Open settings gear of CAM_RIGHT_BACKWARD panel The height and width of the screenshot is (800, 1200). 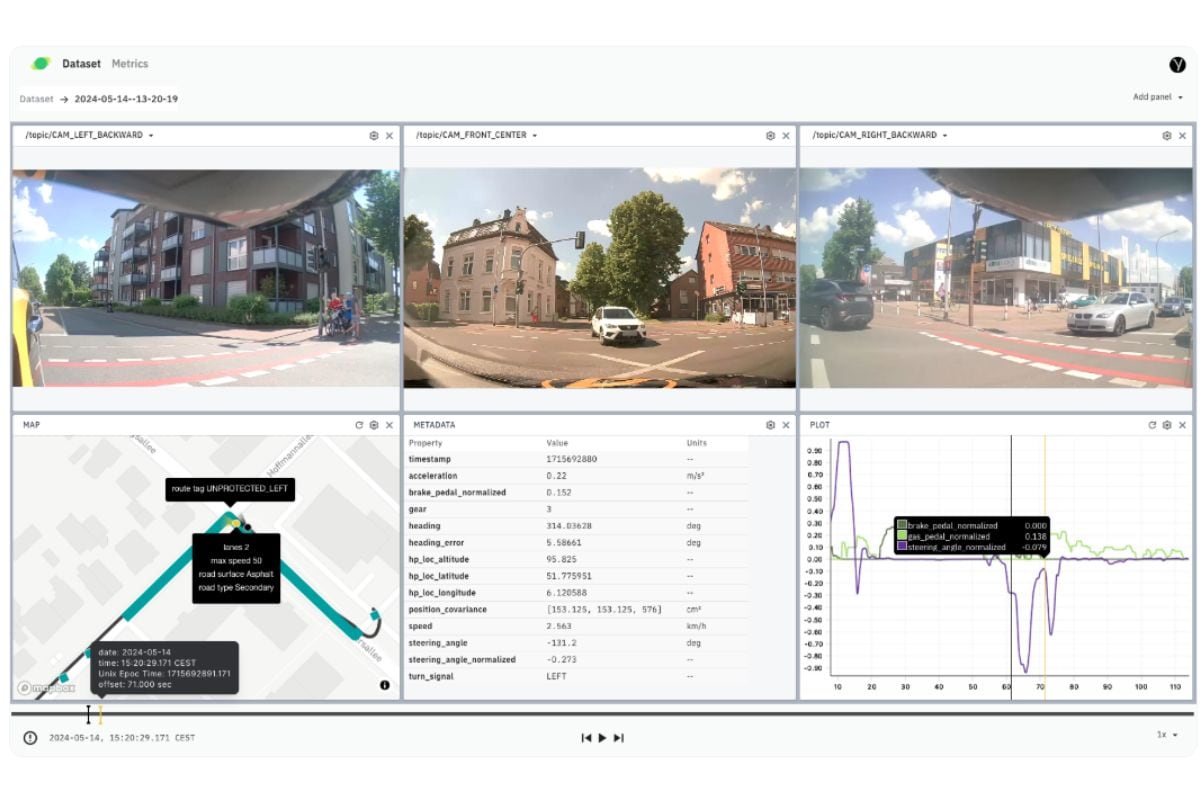[x=1166, y=135]
